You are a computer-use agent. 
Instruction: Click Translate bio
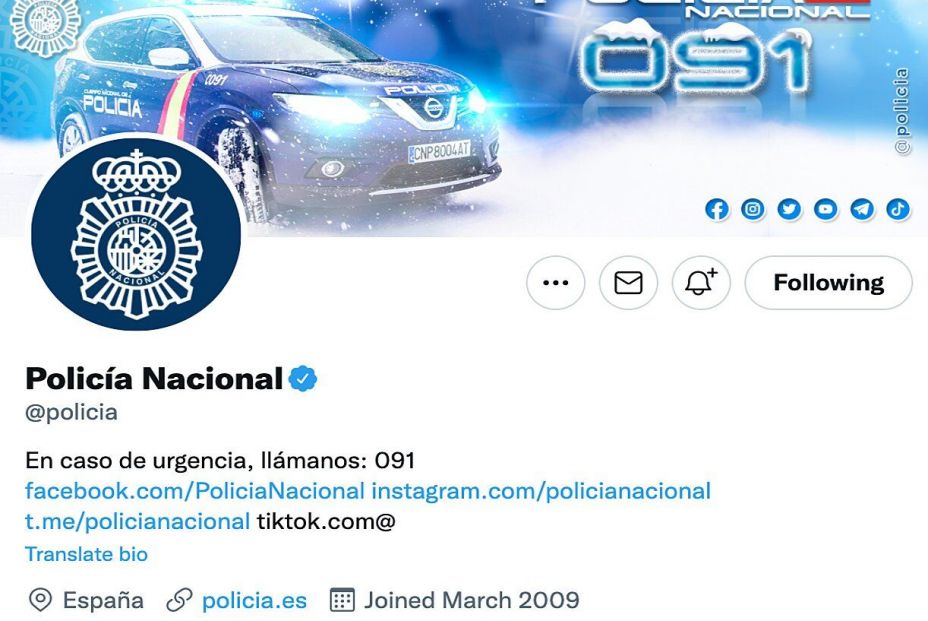[x=86, y=554]
